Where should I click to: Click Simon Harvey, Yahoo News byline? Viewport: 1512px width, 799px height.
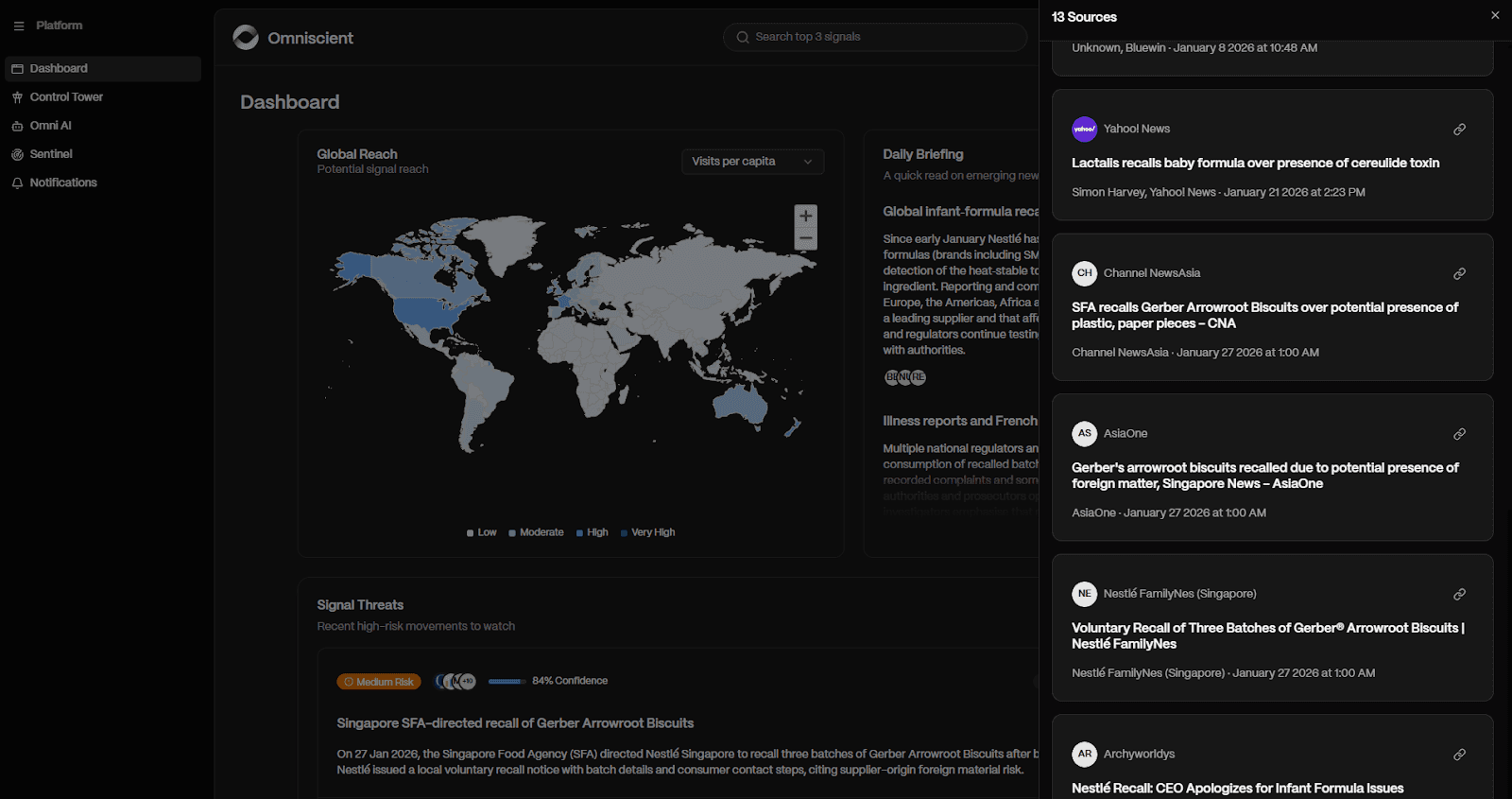(x=1218, y=192)
